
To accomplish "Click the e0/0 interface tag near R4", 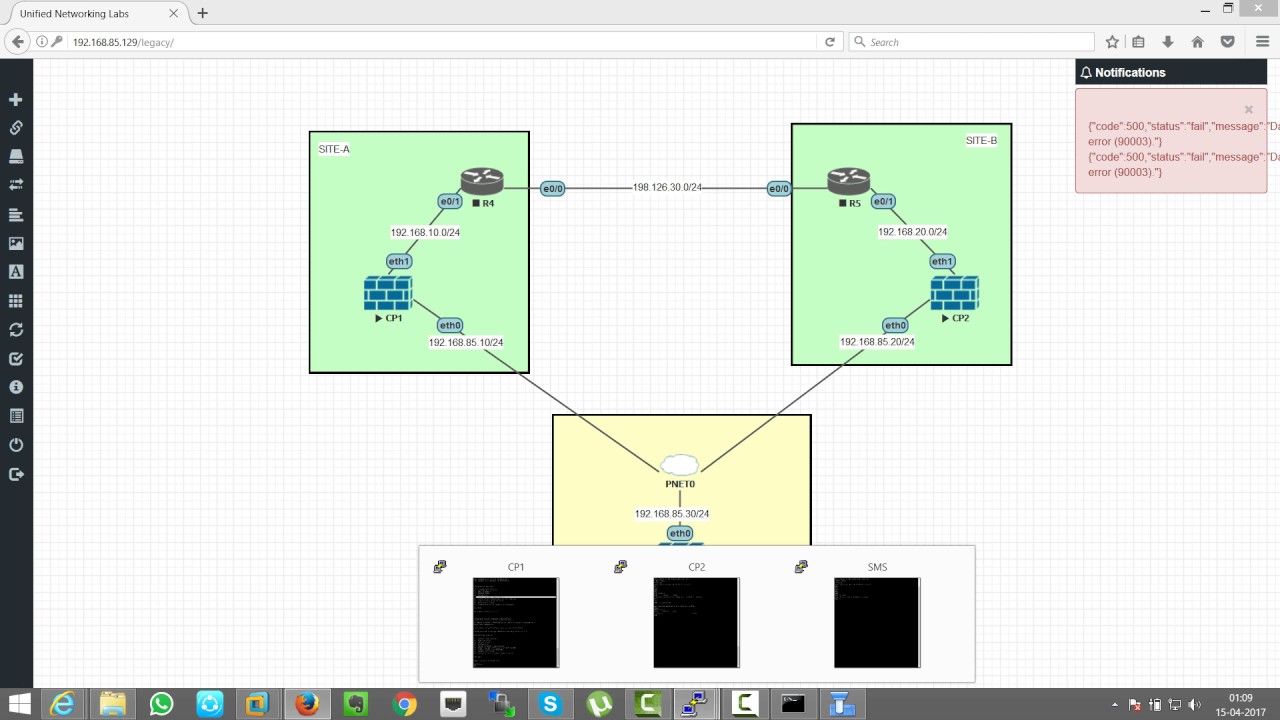I will point(553,188).
